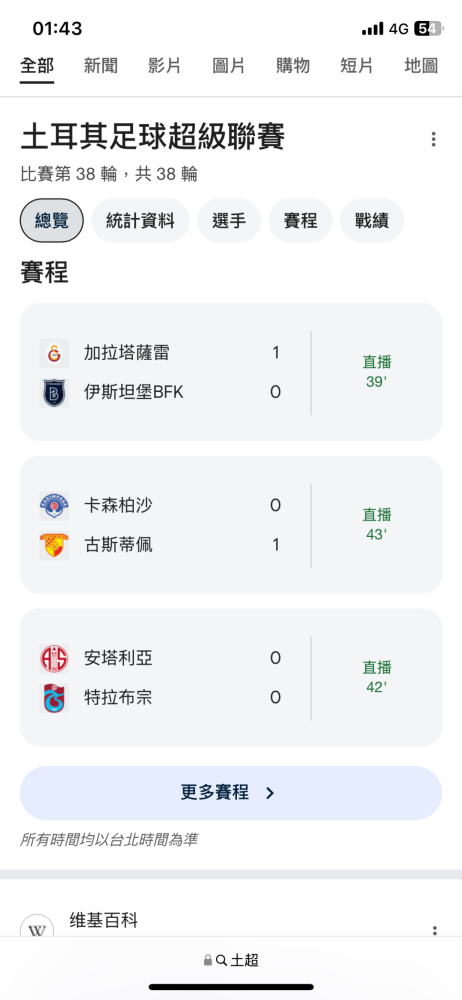Image resolution: width=462 pixels, height=1000 pixels.
Task: Switch to the 影片 search tab
Action: tap(165, 66)
